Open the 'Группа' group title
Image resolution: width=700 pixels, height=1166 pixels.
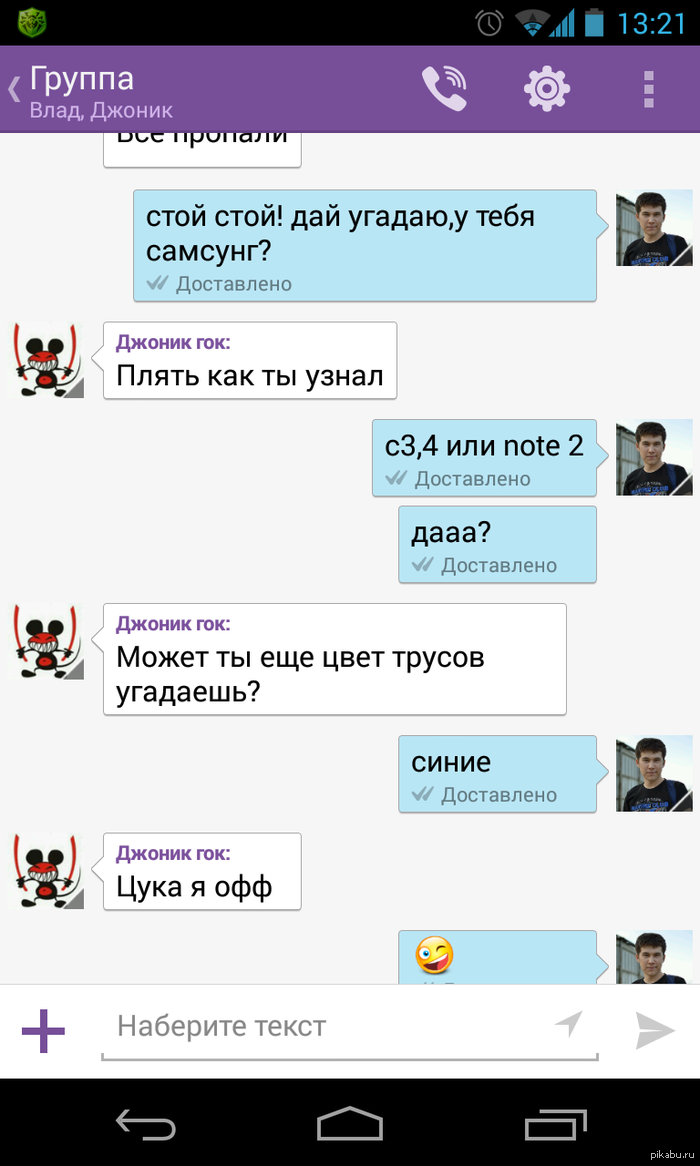[x=82, y=79]
